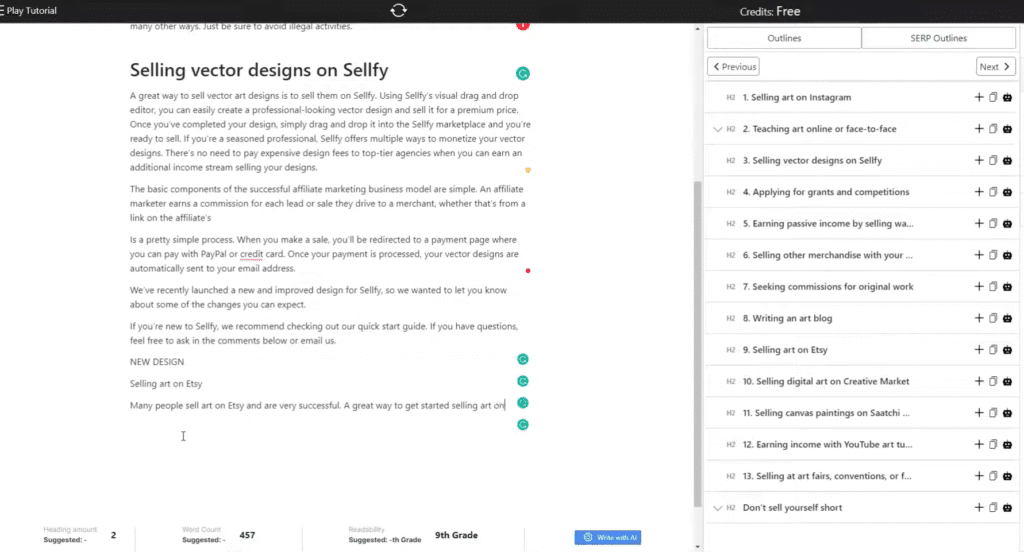1024x552 pixels.
Task: Copy 'Applying for grants and competitions' heading
Action: [993, 192]
